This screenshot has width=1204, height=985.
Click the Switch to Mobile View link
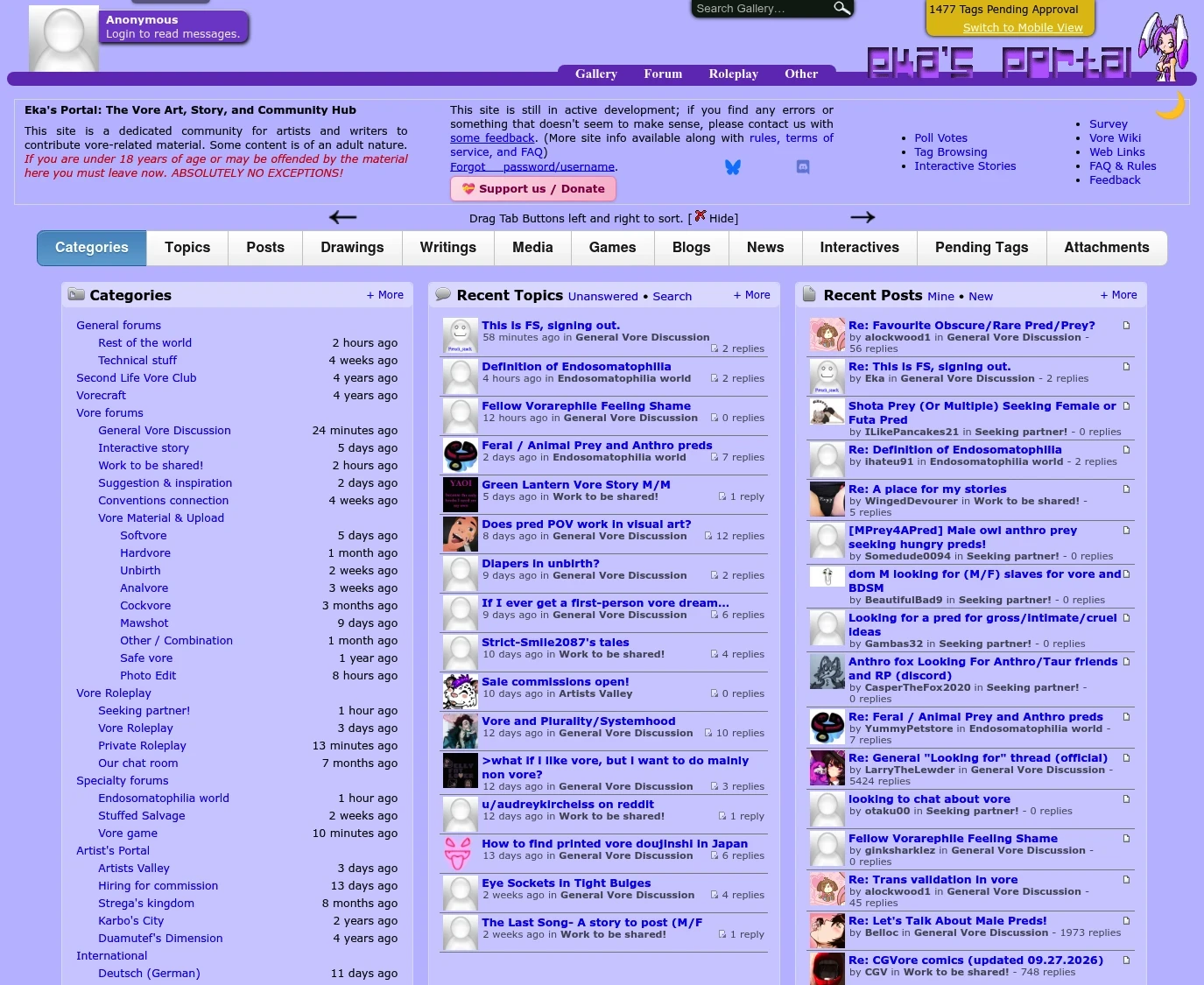1023,27
